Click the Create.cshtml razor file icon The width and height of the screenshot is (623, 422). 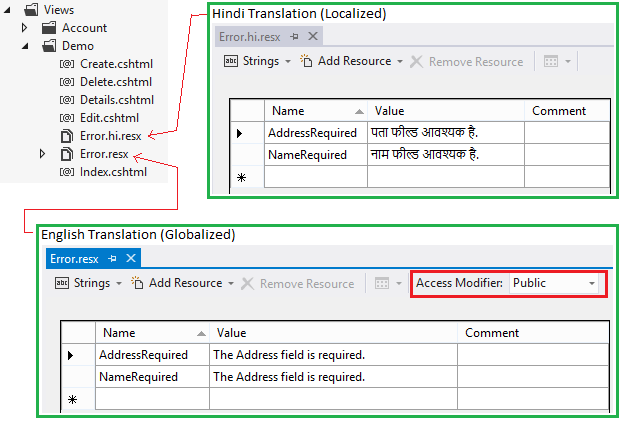click(x=67, y=64)
